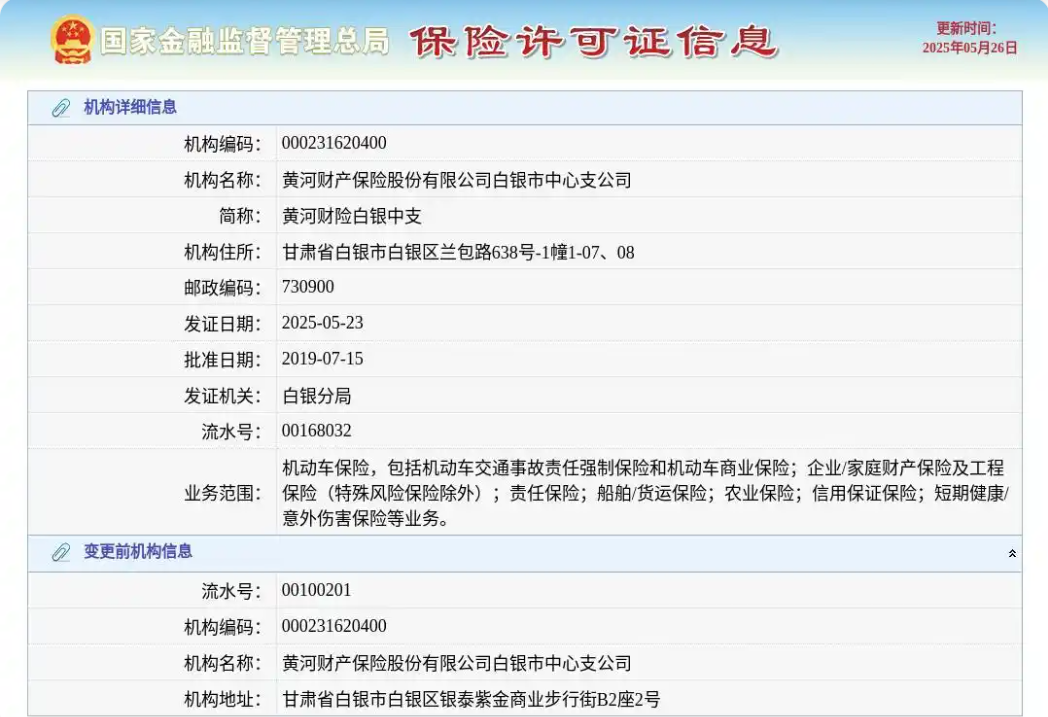This screenshot has width=1048, height=717.
Task: Click the issuing authority value 白银分局
Action: (316, 396)
